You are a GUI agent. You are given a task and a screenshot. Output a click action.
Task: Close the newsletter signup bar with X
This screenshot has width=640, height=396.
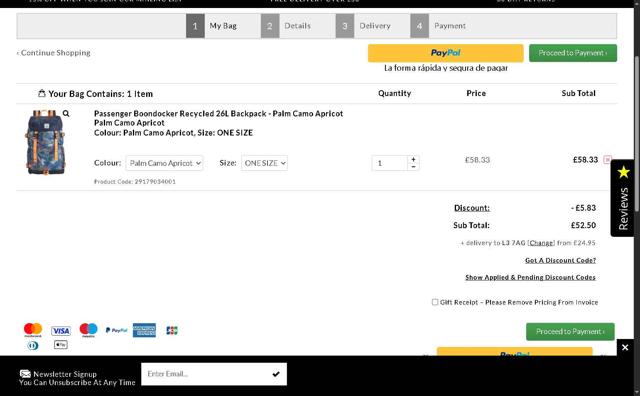tap(625, 347)
